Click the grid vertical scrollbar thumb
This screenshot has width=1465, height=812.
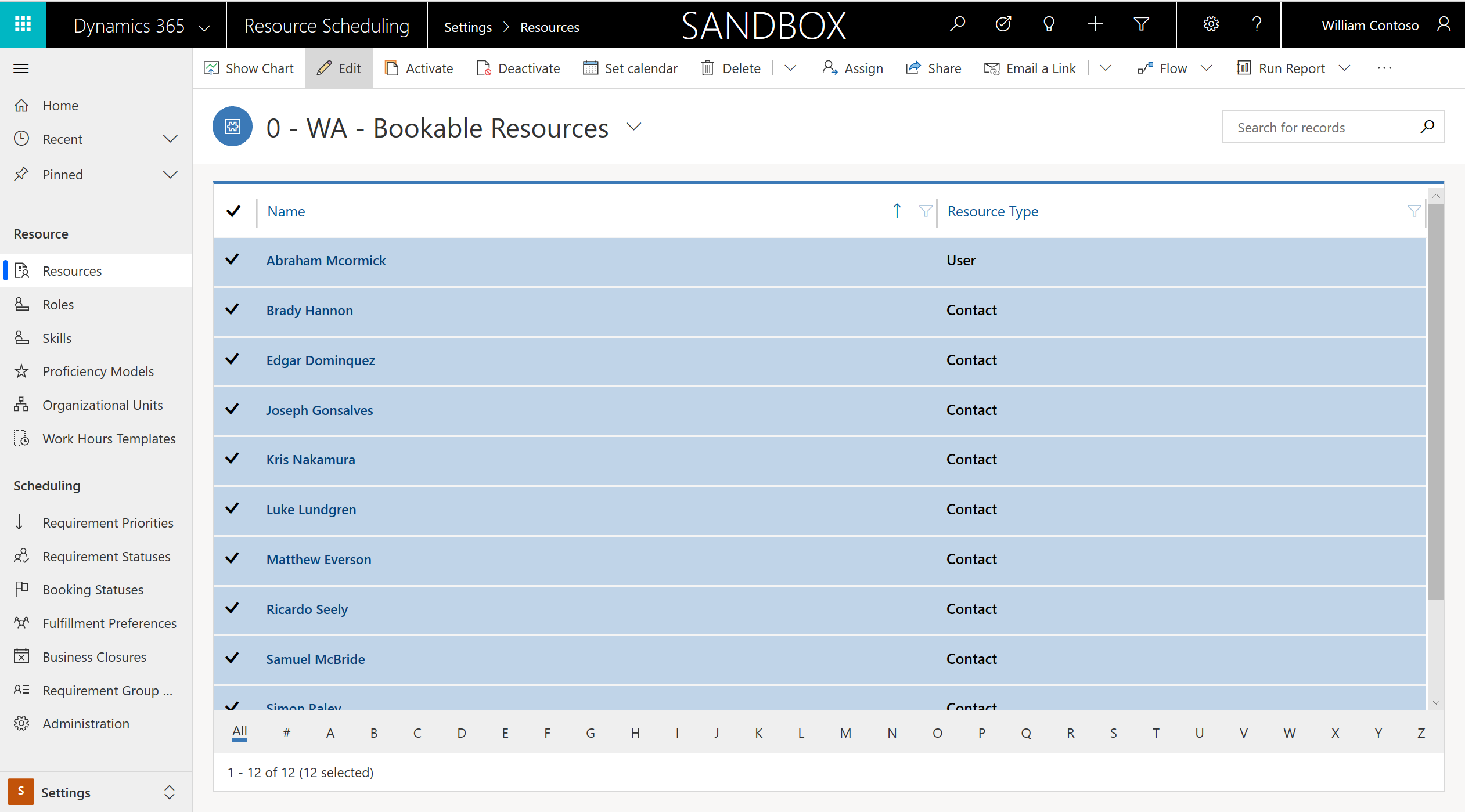point(1435,400)
